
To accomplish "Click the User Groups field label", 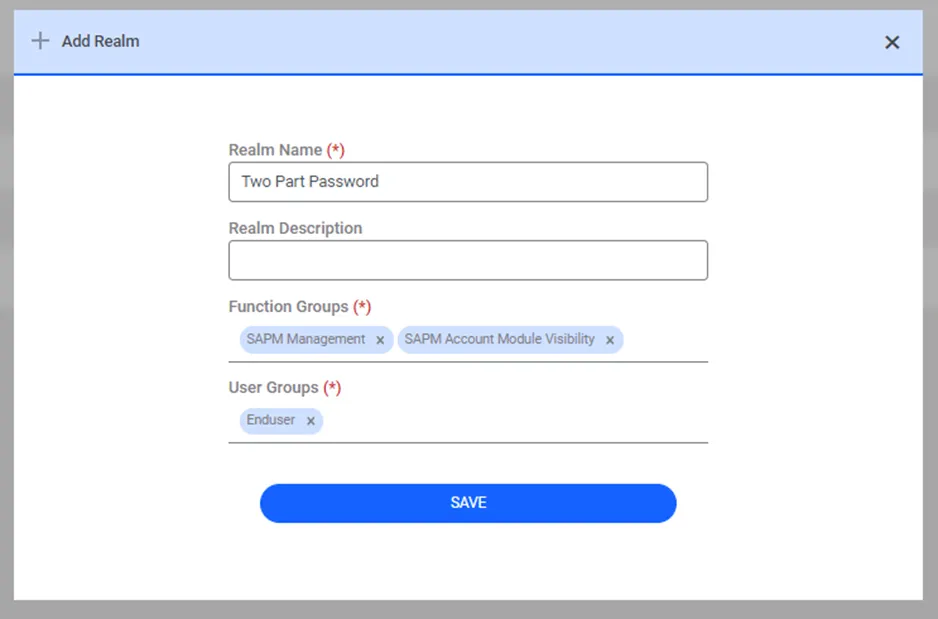I will (273, 387).
